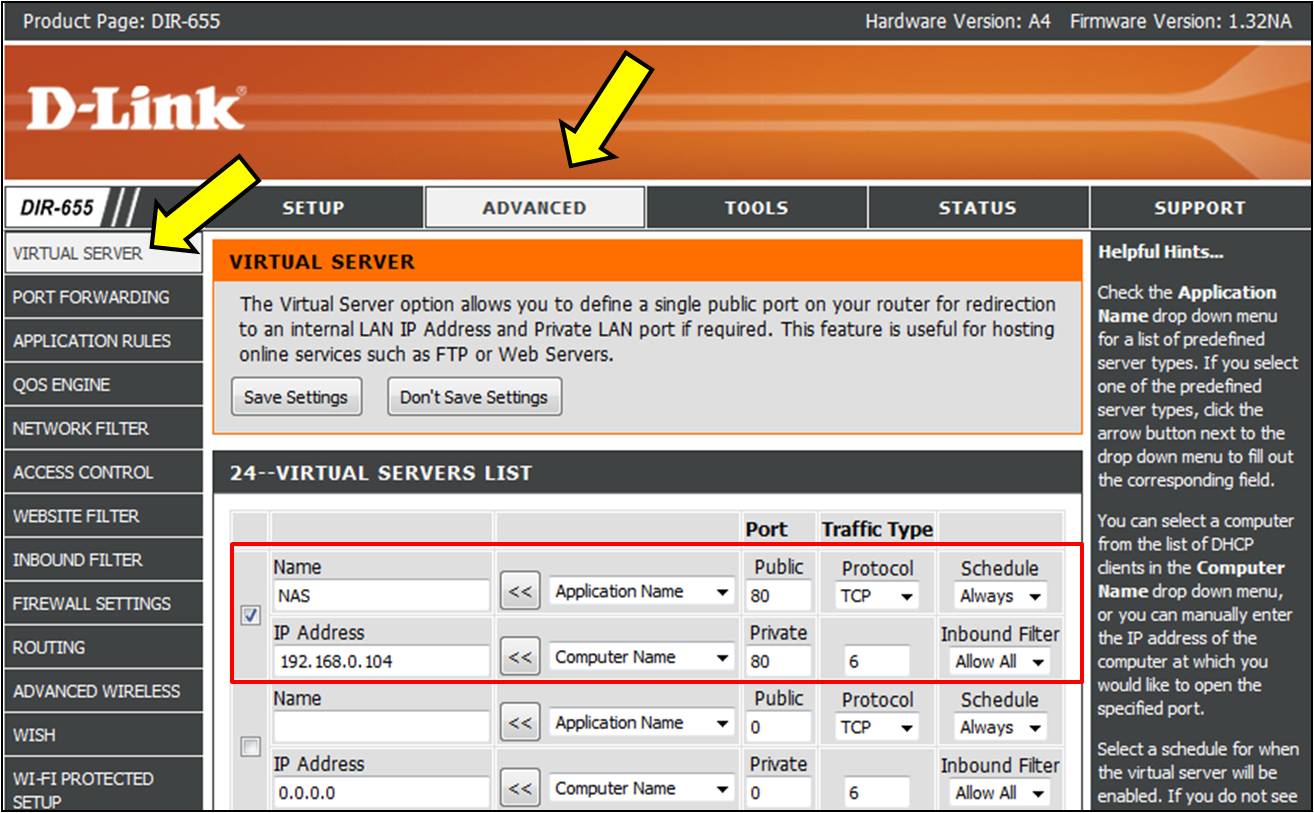1314x813 pixels.
Task: Click Firmware Version: 1.32NA text
Action: 1180,20
